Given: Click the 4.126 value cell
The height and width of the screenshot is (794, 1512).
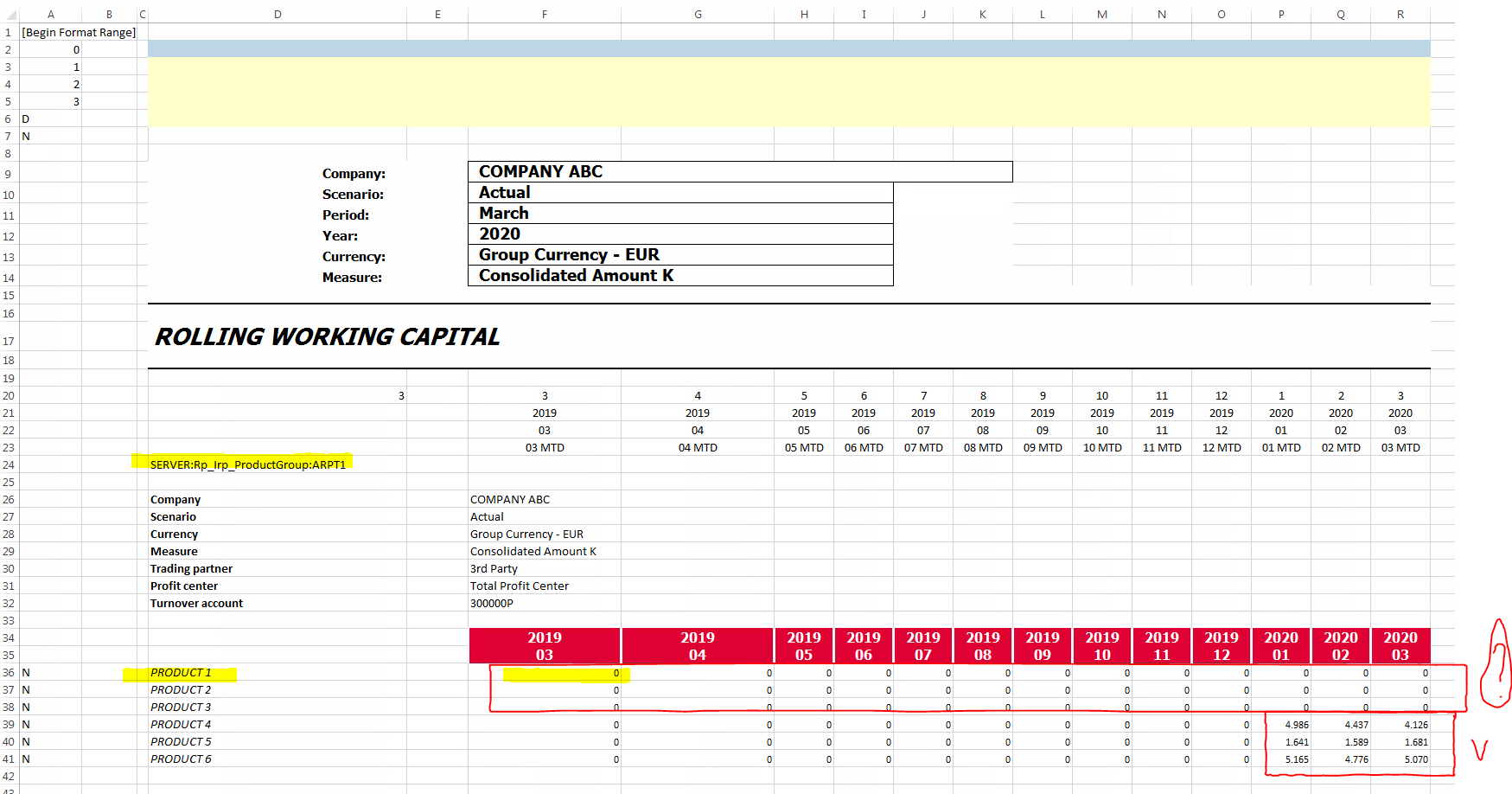Looking at the screenshot, I should coord(1416,725).
